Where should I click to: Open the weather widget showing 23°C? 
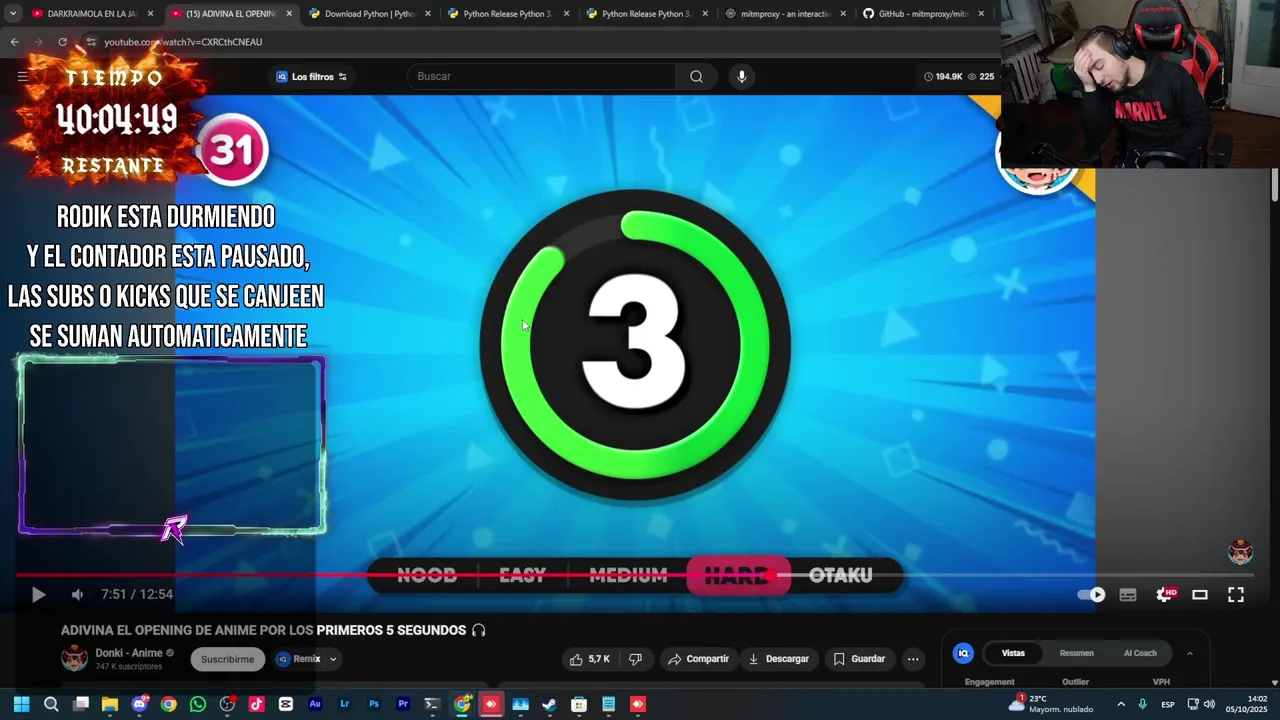(1050, 704)
